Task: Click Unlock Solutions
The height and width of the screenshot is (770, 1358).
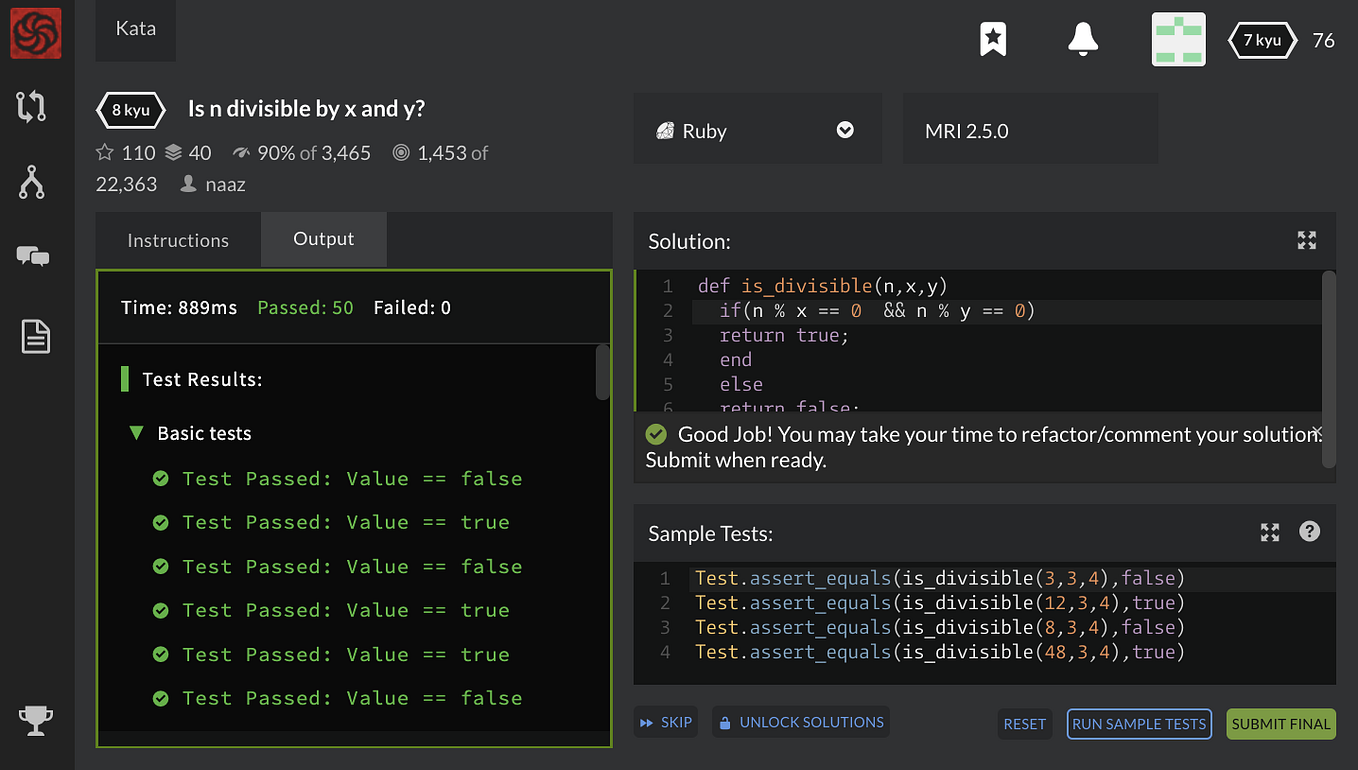Action: click(800, 721)
